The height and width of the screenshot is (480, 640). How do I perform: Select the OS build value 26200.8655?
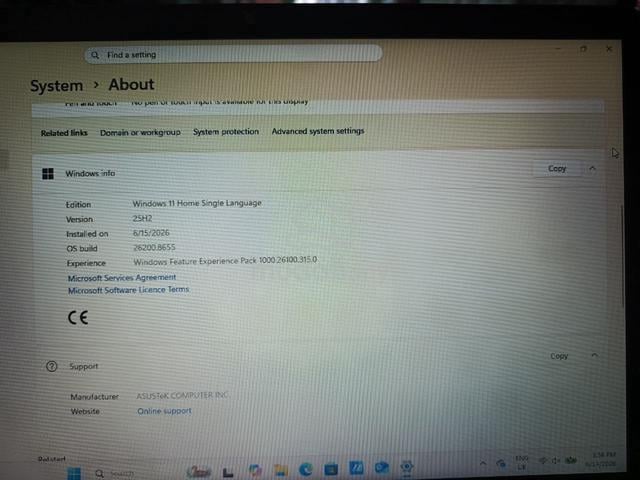pos(154,247)
